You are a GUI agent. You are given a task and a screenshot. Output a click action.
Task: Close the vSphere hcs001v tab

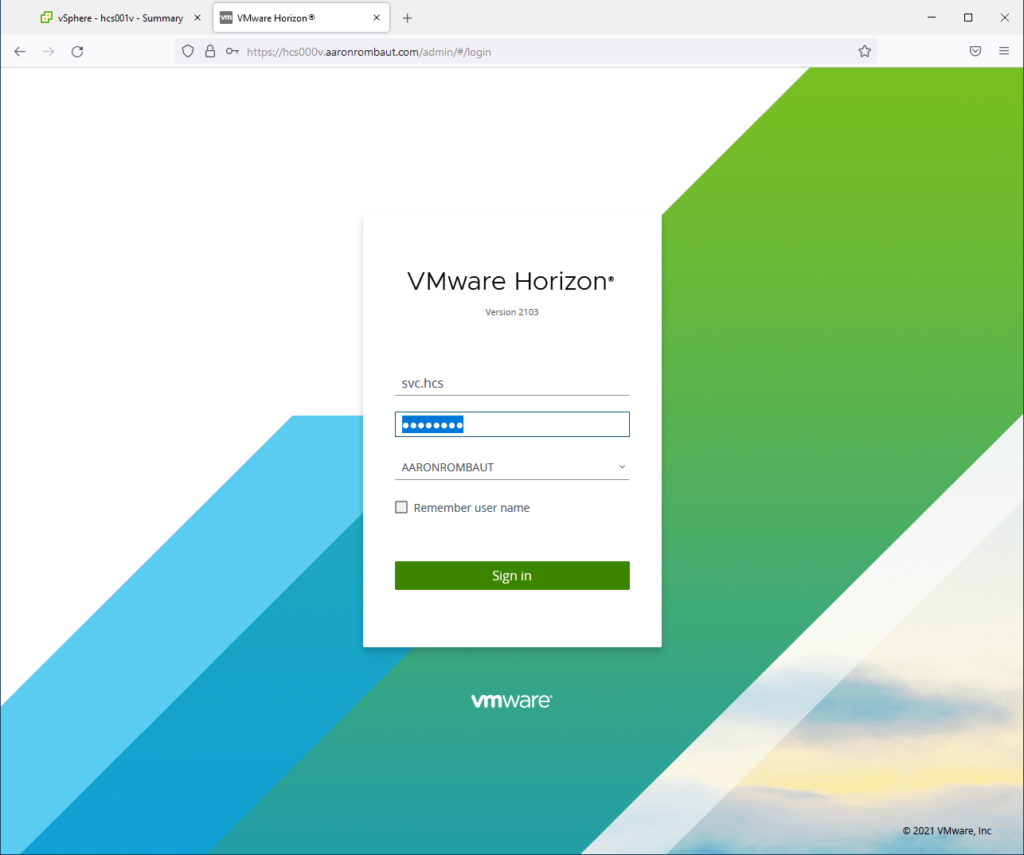[x=197, y=18]
